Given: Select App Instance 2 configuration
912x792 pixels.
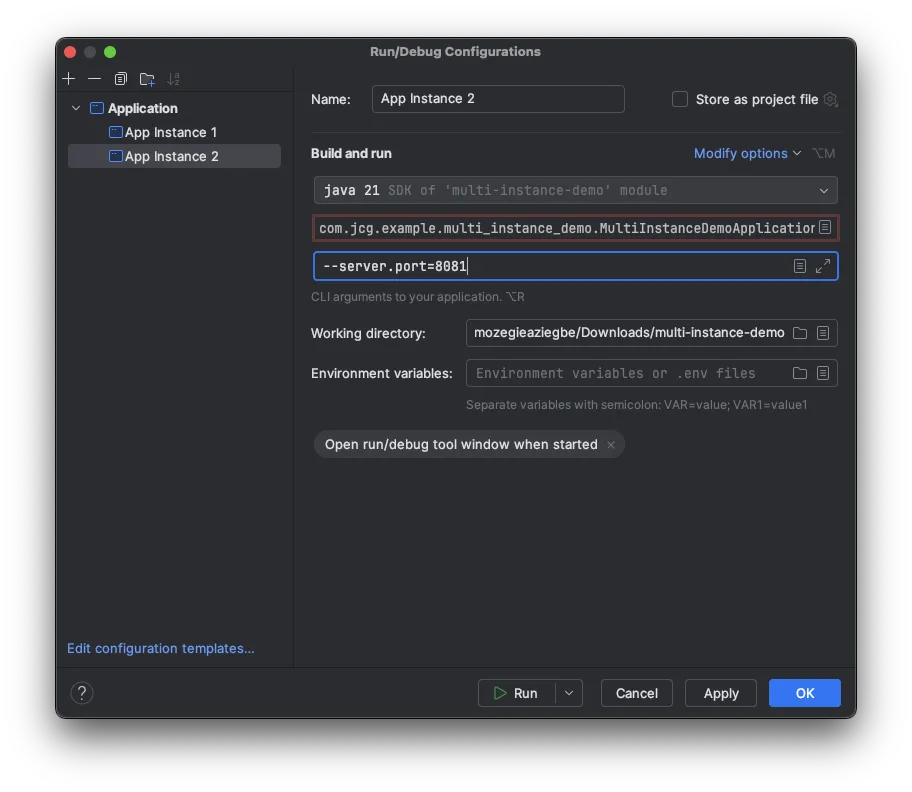Looking at the screenshot, I should pyautogui.click(x=174, y=156).
